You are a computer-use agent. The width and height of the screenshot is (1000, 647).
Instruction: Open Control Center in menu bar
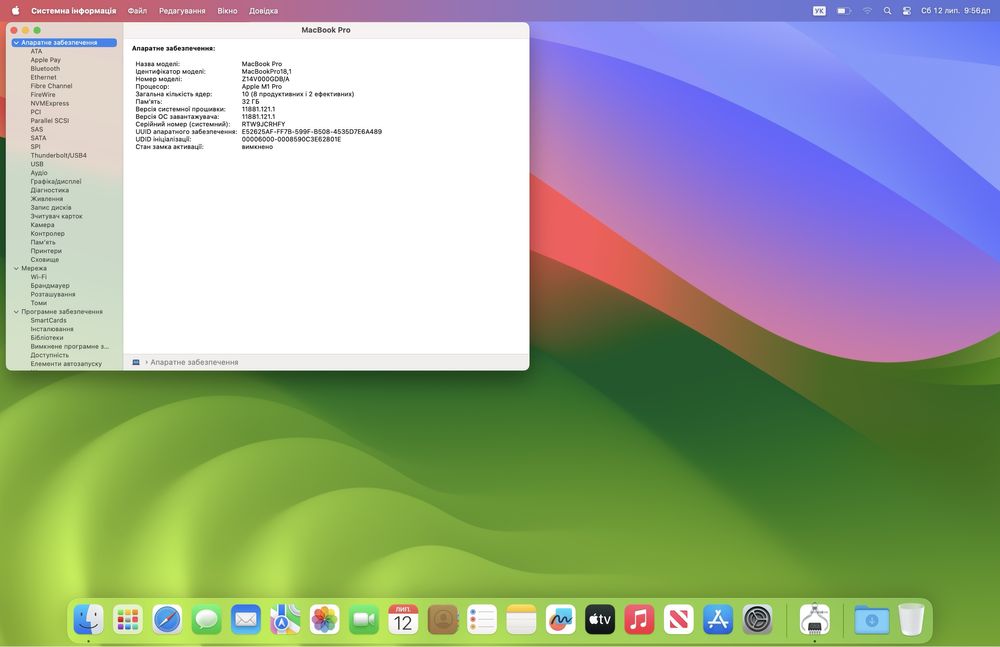coord(906,11)
